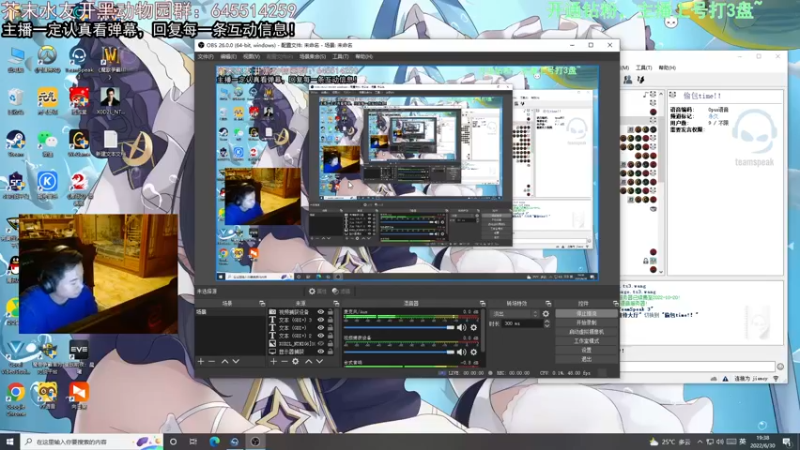Open the 工具(T) menu in OBS
This screenshot has height=450, width=800.
coord(340,57)
